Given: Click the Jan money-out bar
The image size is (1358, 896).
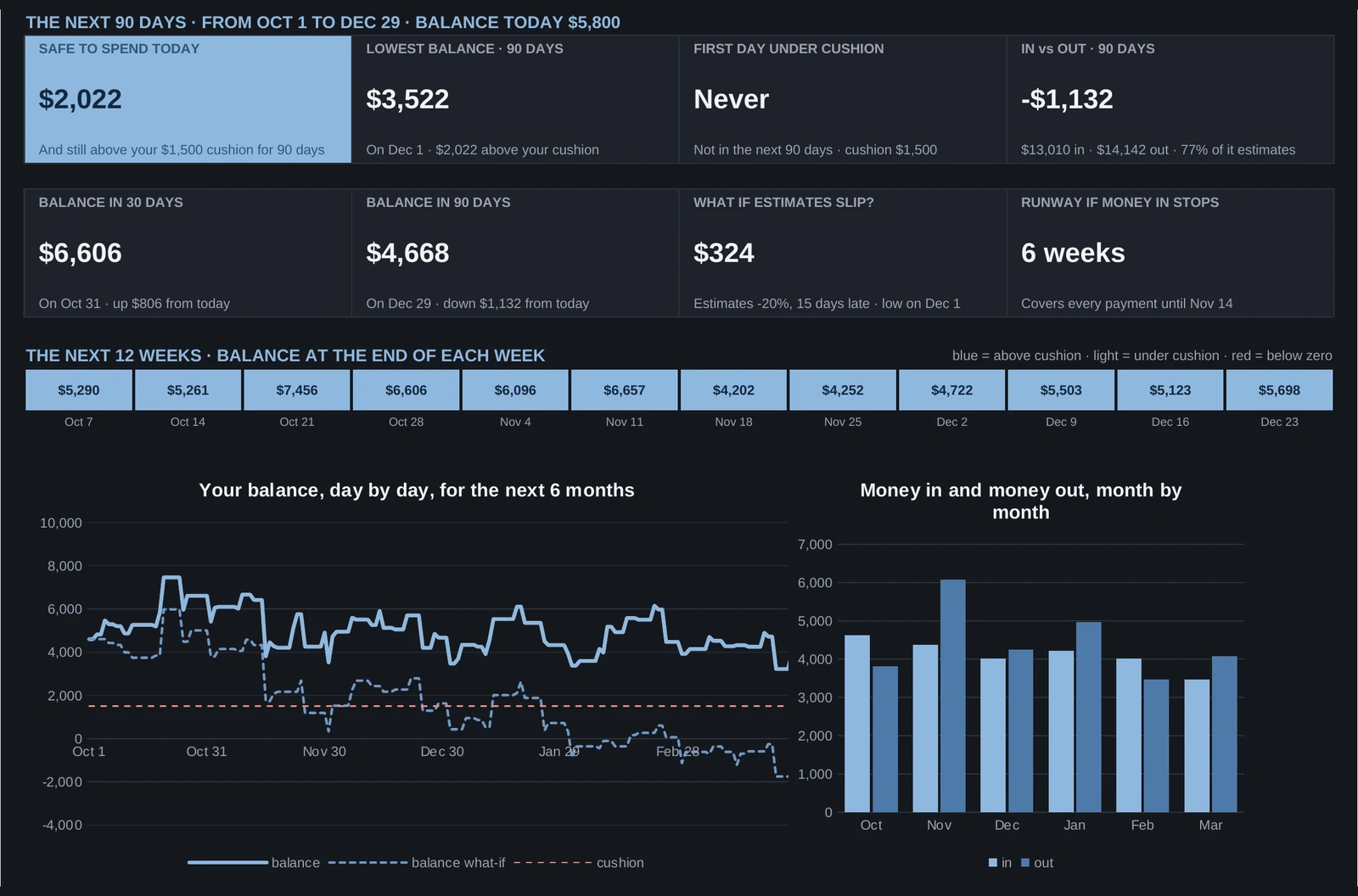Looking at the screenshot, I should (x=1088, y=717).
